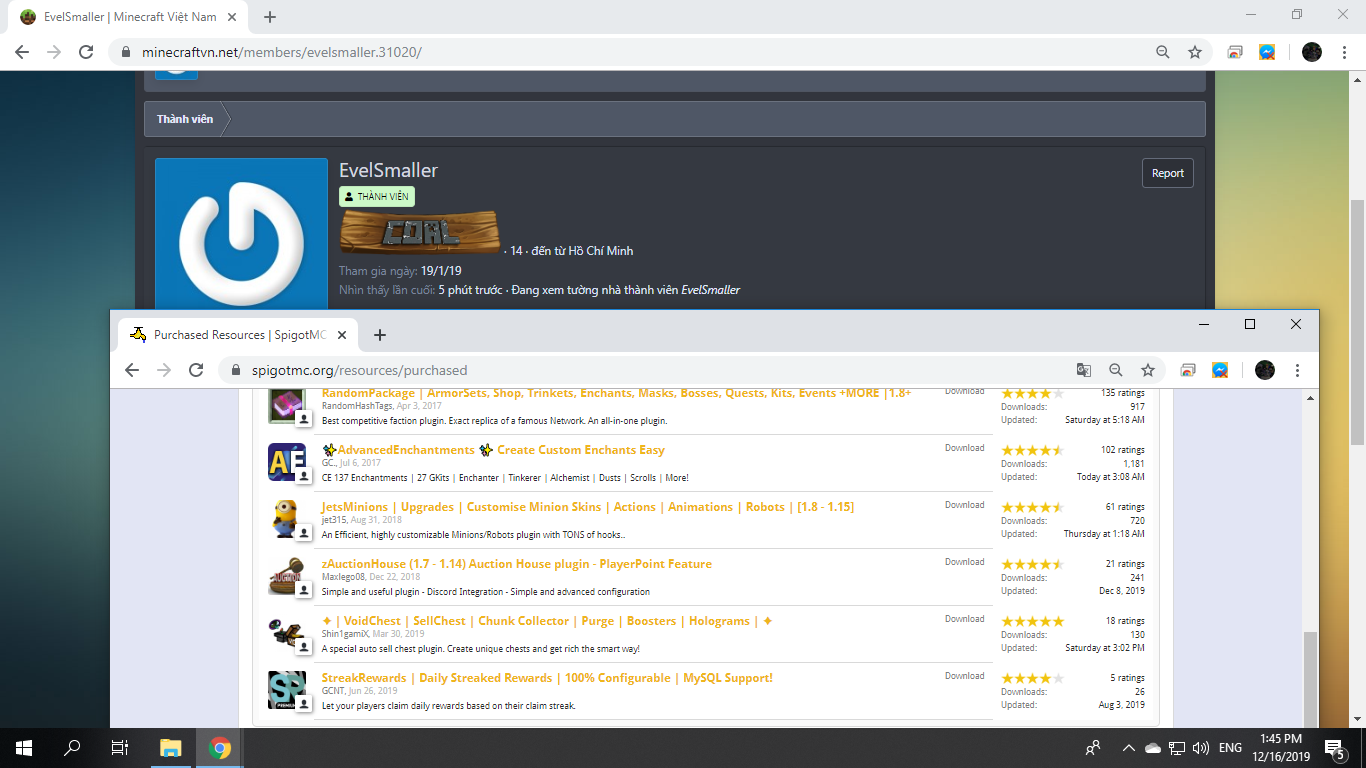The height and width of the screenshot is (768, 1366).
Task: Click the THÀNH VIÊN member badge
Action: point(377,197)
